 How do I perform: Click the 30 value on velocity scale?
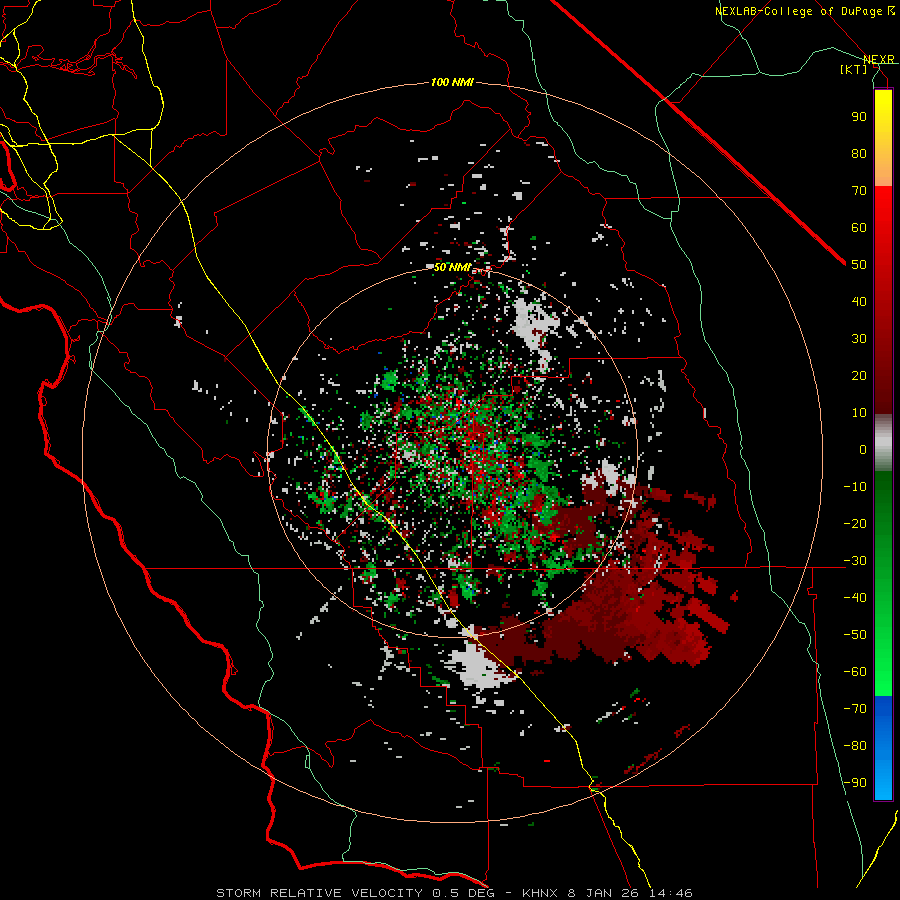pyautogui.click(x=859, y=339)
